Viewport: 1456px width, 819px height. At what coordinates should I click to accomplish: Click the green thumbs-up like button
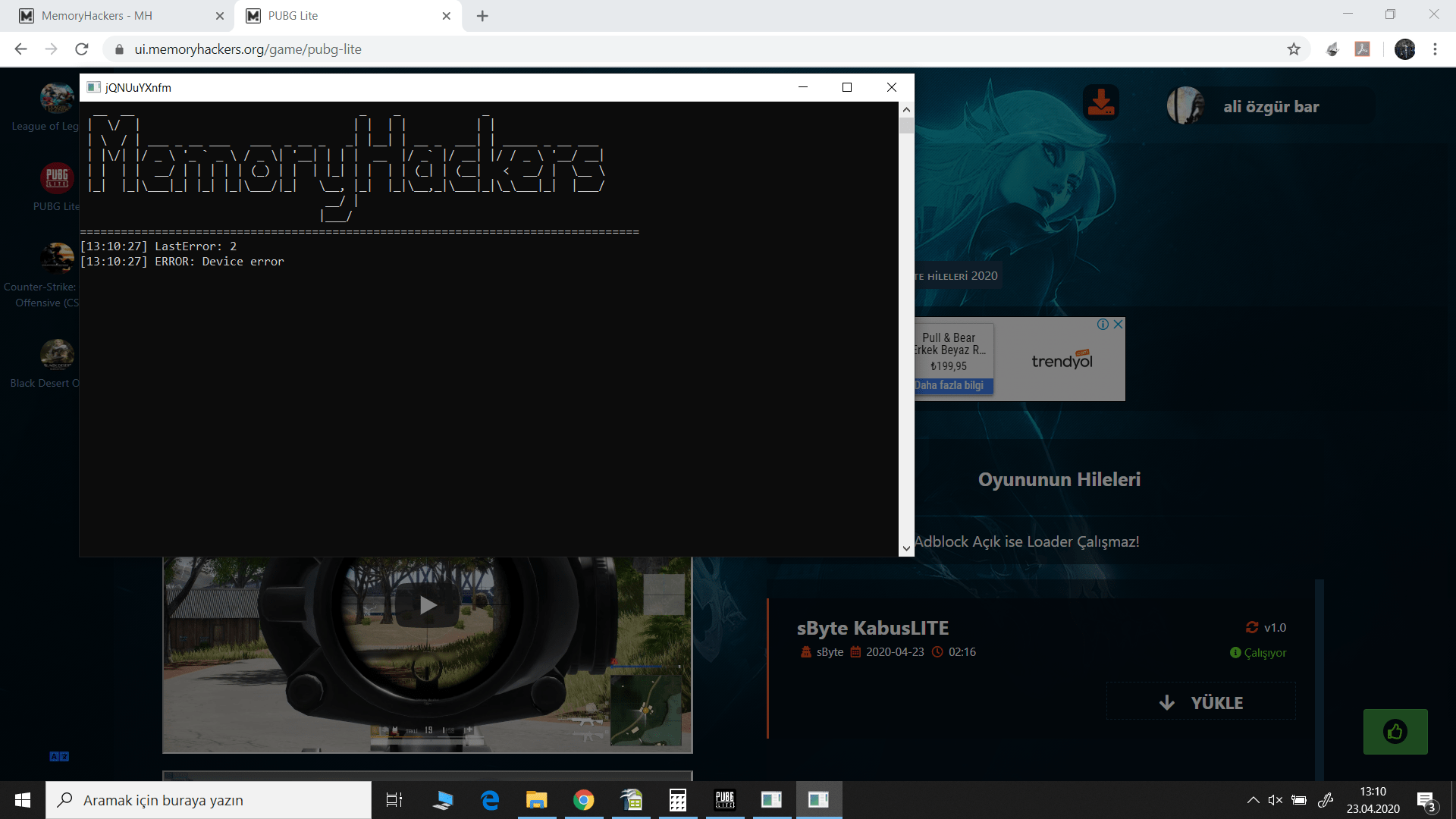click(1395, 732)
